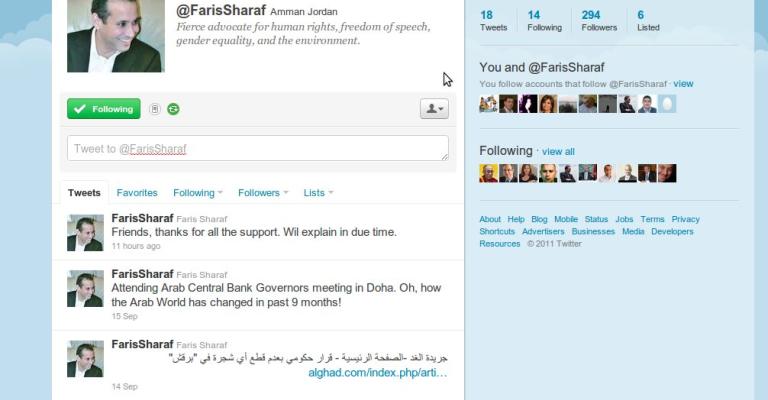Select the Tweets tab
Screen dimensions: 768x400
[x=84, y=193]
